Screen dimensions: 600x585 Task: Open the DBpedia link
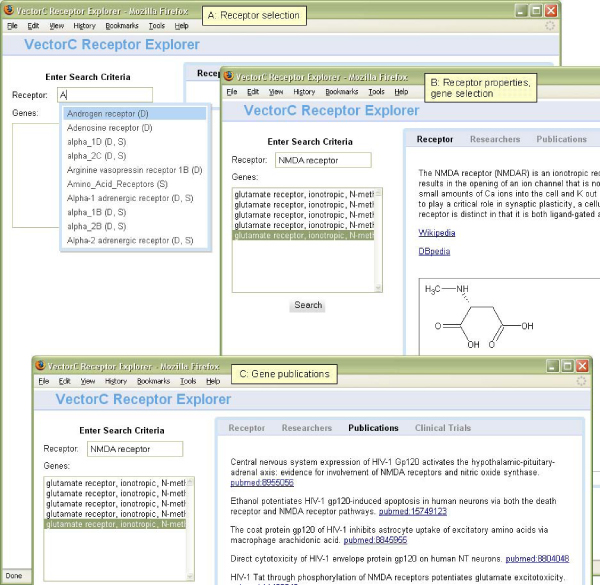click(x=434, y=251)
